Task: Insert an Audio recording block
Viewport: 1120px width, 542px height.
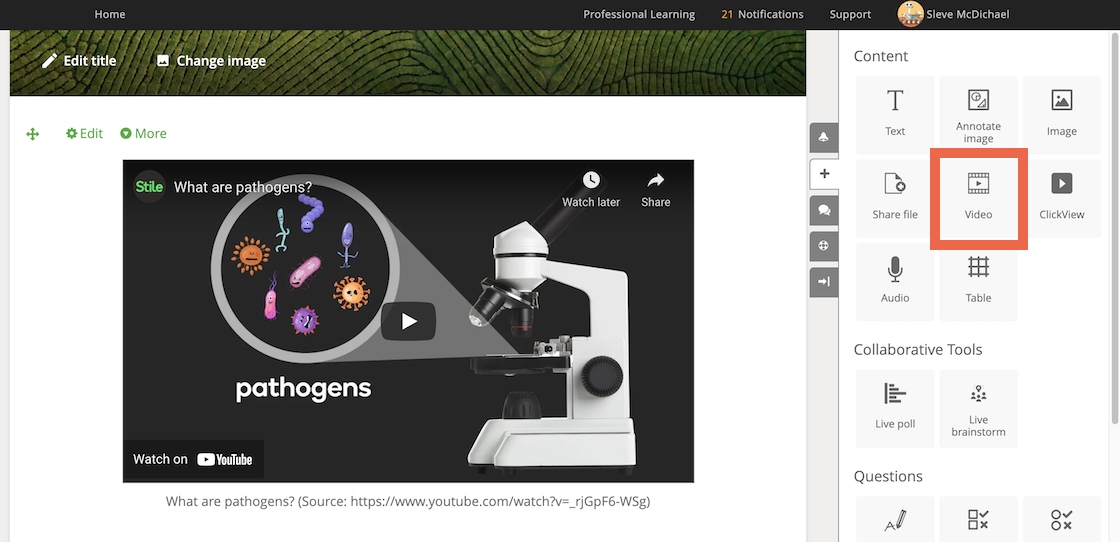Action: click(895, 282)
